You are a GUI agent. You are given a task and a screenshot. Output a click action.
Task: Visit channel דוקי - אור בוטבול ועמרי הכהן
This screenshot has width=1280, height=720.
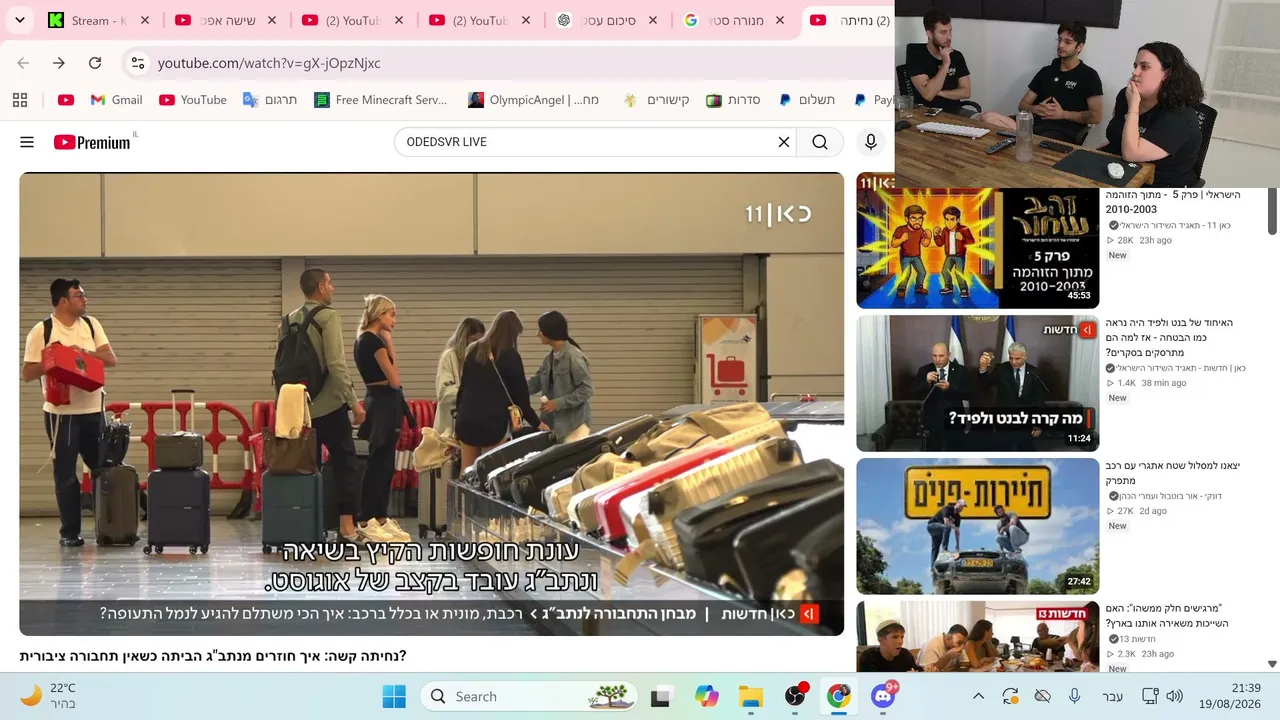pyautogui.click(x=1172, y=496)
